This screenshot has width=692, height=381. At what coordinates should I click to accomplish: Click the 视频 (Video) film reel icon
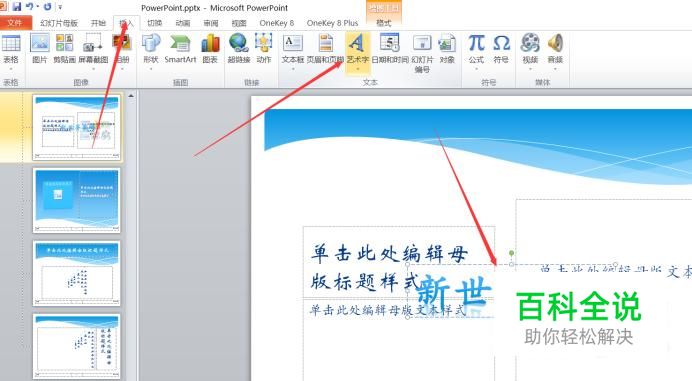(x=530, y=43)
